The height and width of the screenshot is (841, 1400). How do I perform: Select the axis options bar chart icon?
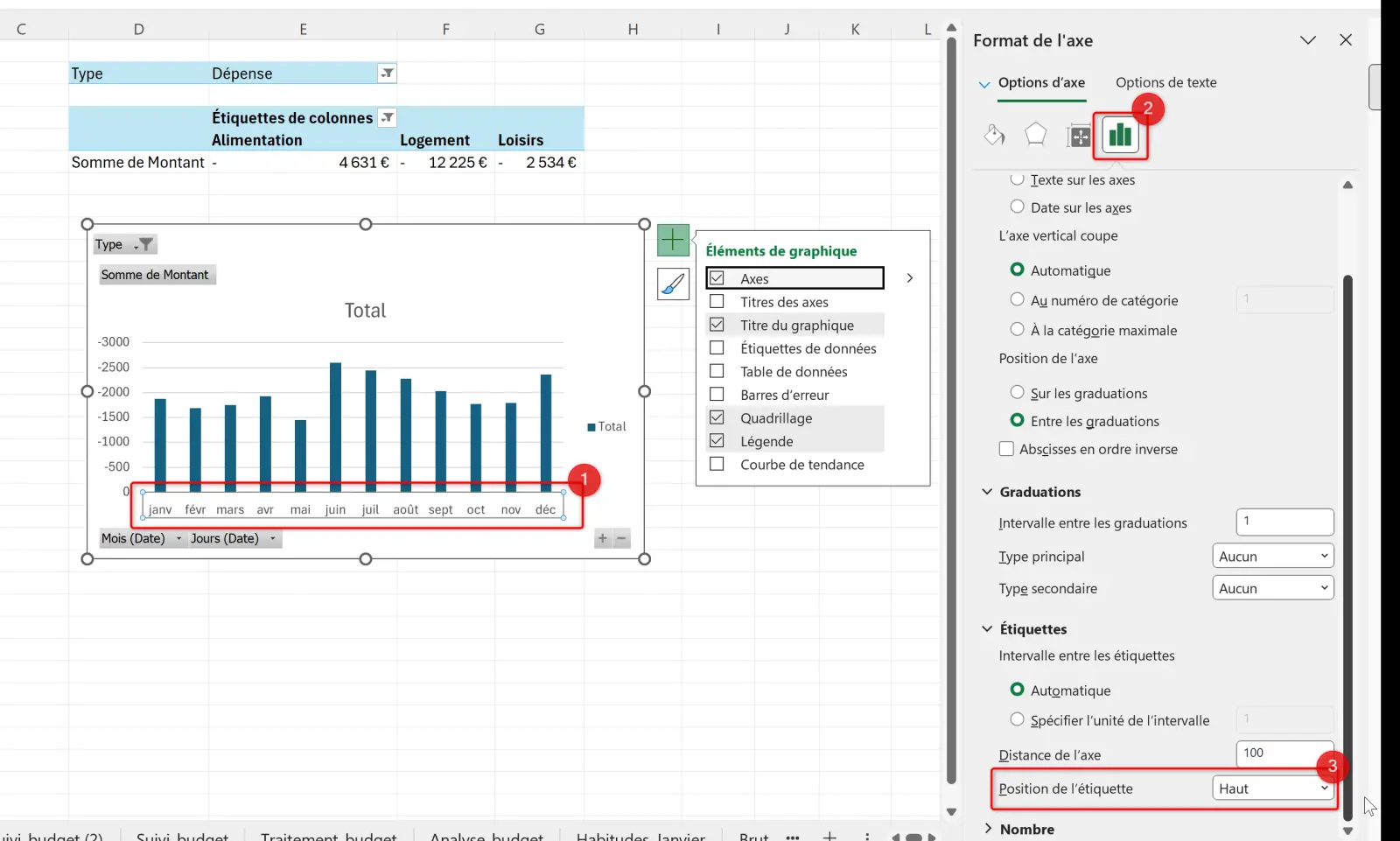pos(1120,136)
